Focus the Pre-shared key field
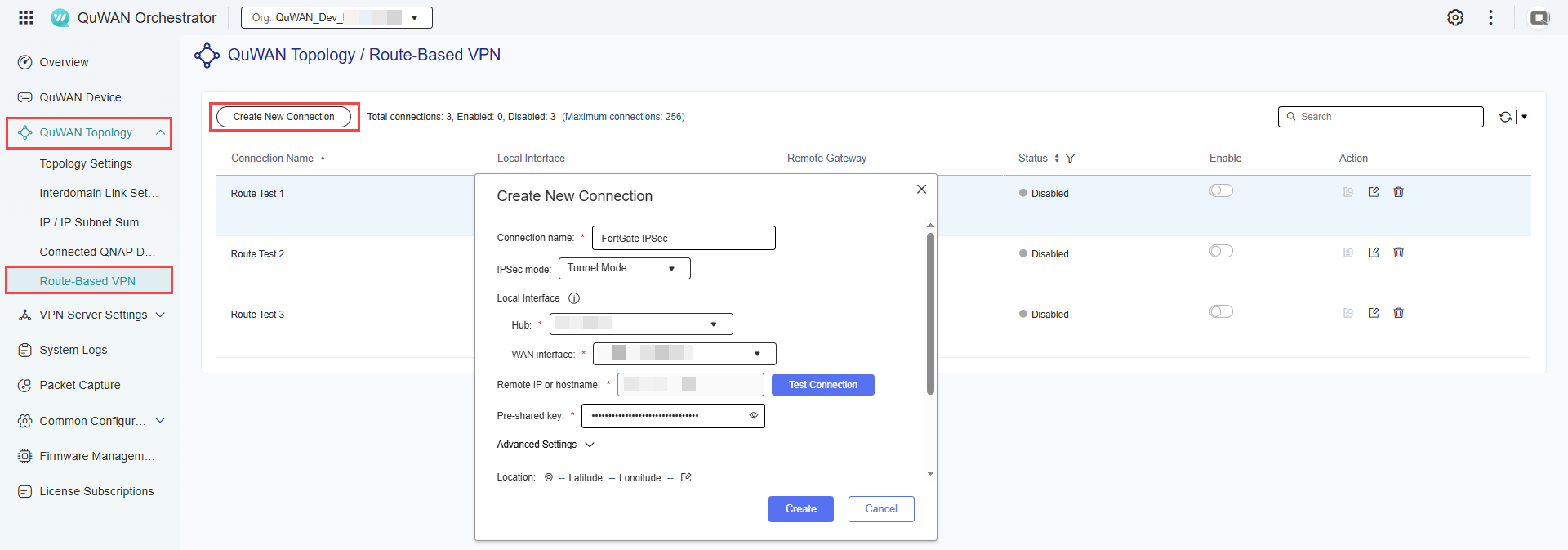The image size is (1568, 550). point(673,416)
